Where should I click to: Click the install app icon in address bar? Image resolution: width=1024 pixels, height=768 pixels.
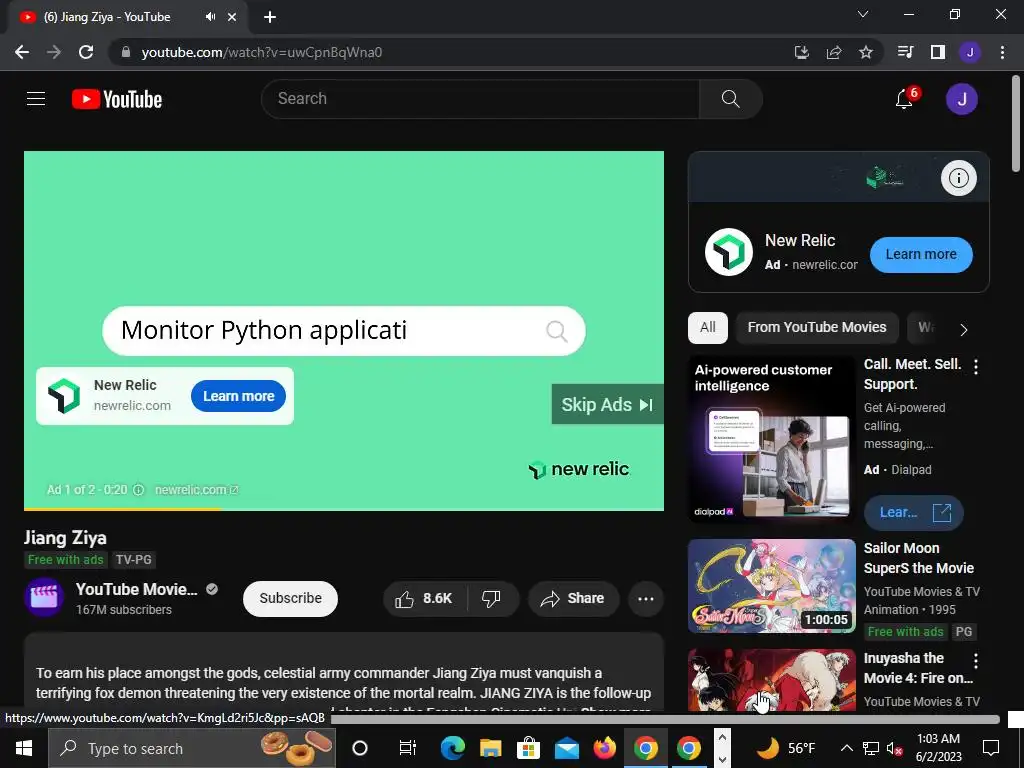pyautogui.click(x=801, y=52)
